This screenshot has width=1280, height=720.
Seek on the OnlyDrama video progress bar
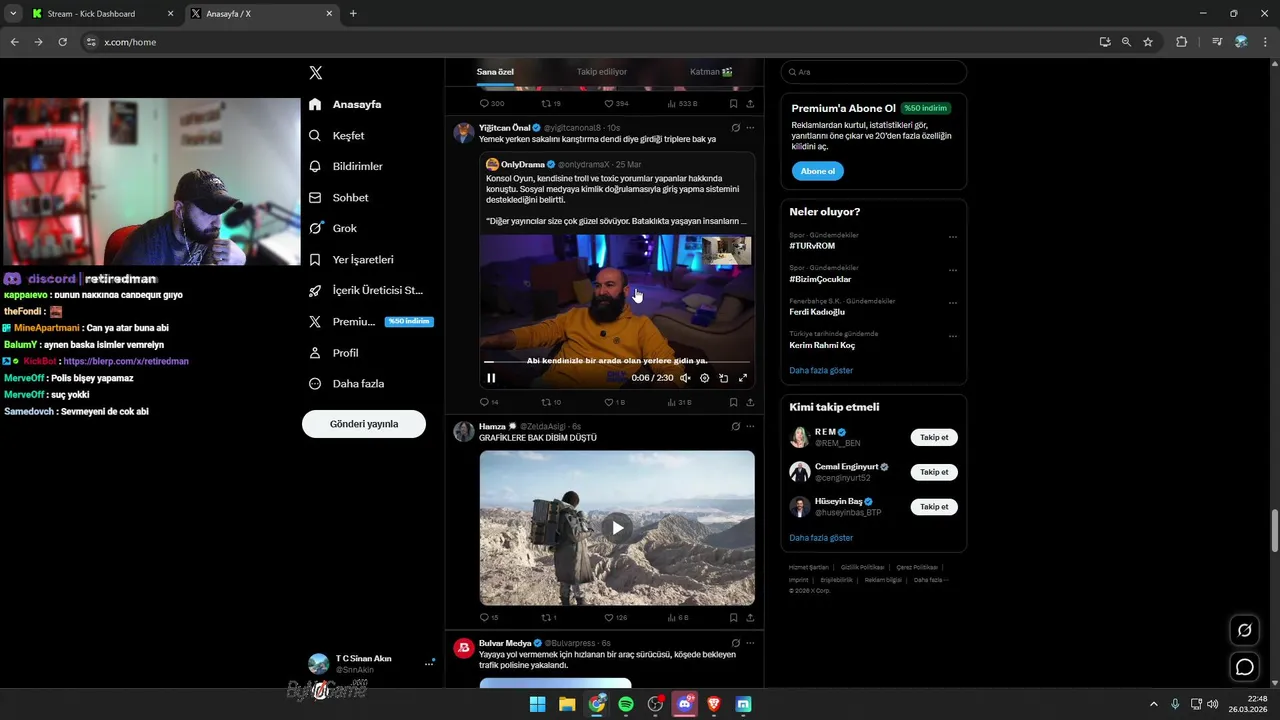tap(617, 362)
